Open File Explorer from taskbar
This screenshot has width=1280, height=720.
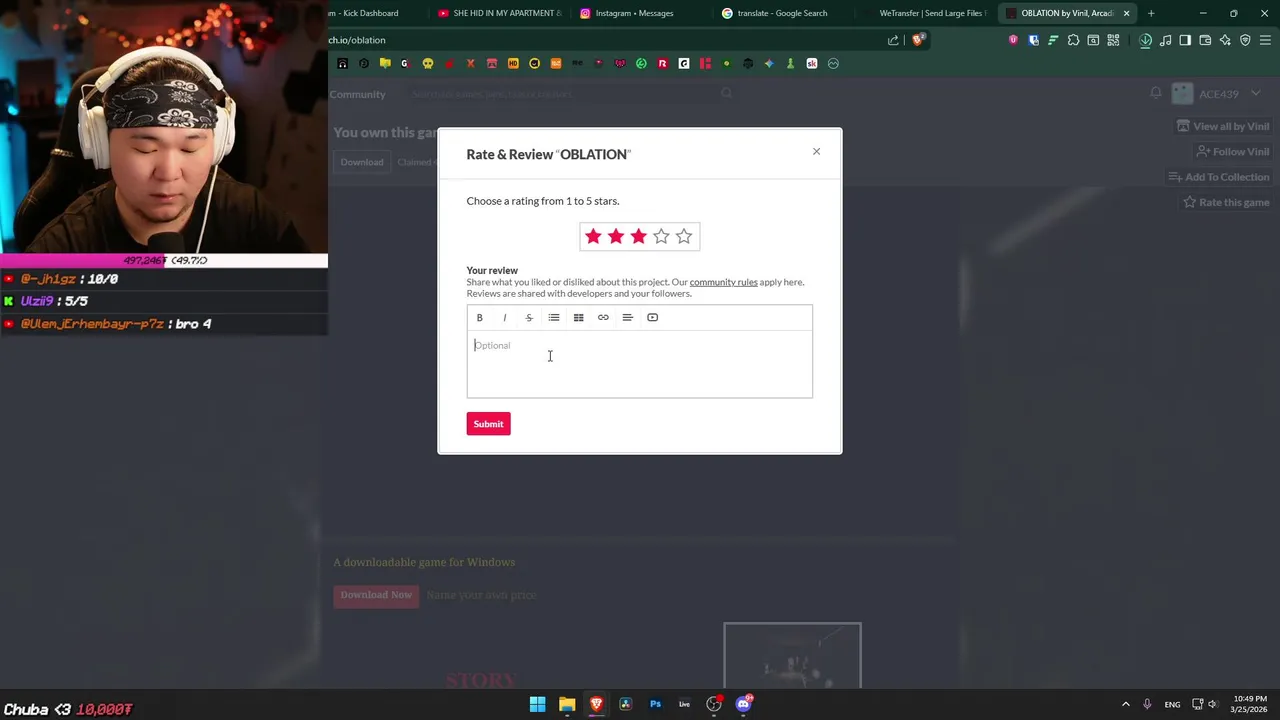click(567, 704)
